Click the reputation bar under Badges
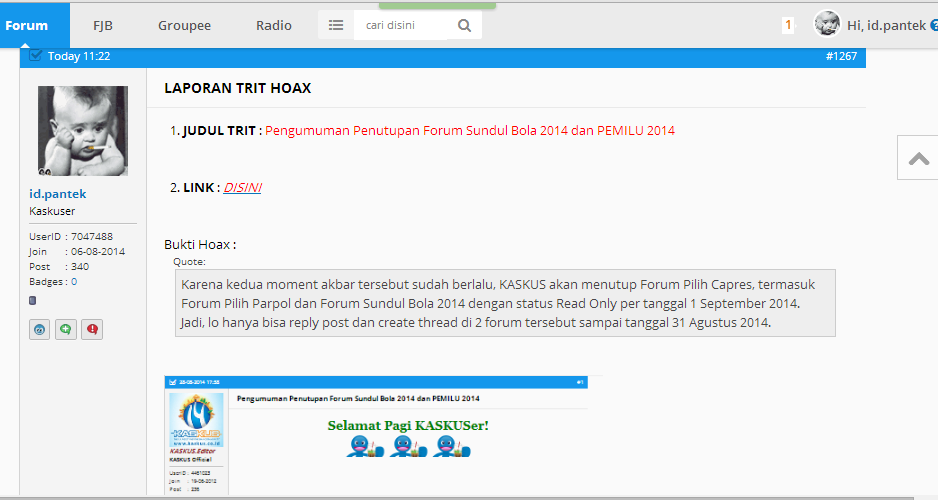The height and width of the screenshot is (500, 938). 32,300
